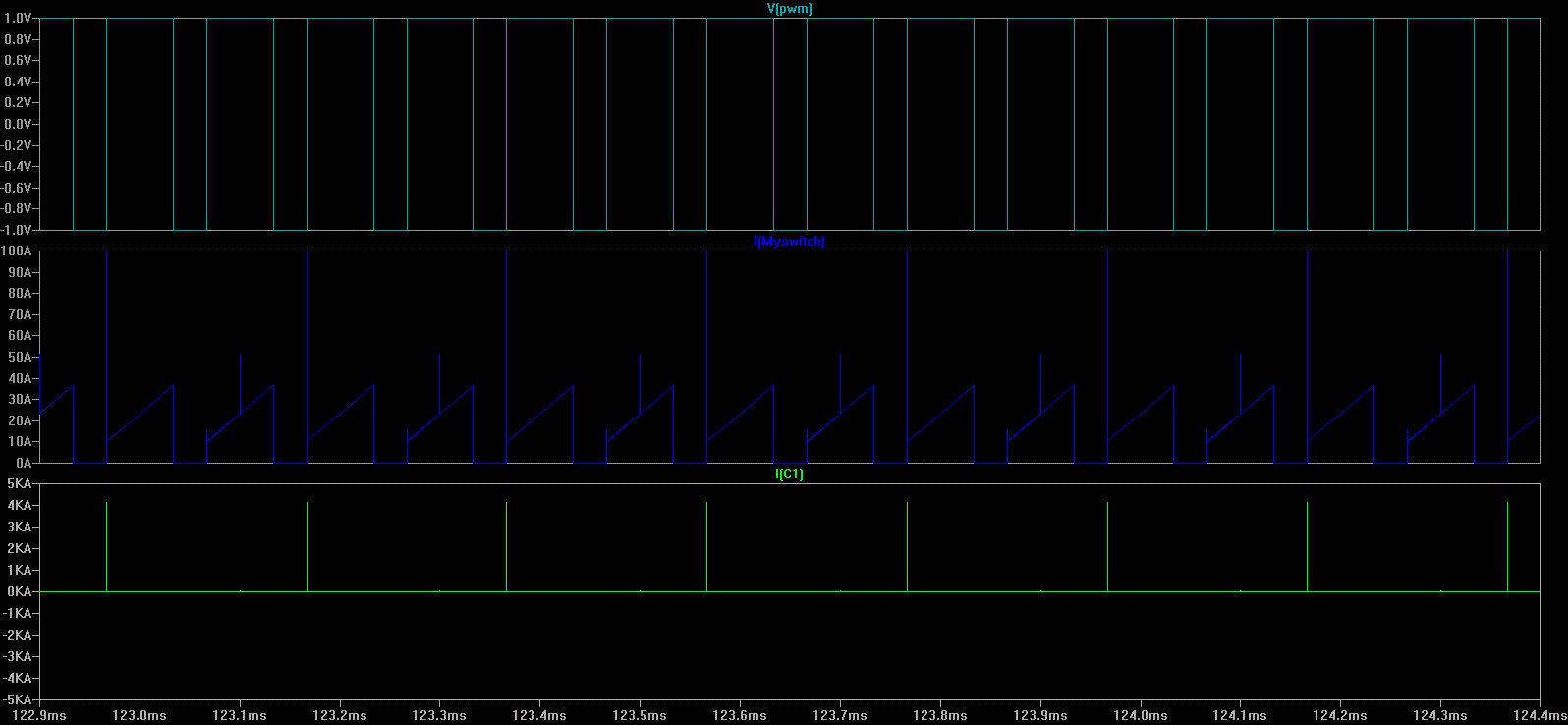Click the 123.6ms time axis label

click(x=740, y=715)
